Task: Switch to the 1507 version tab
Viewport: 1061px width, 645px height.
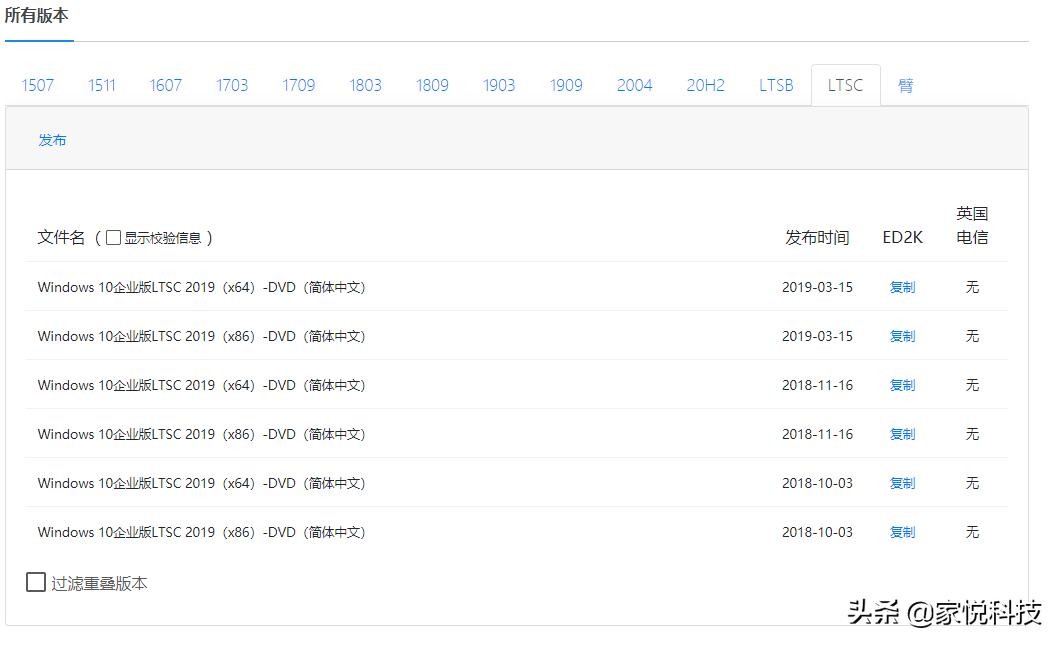Action: tap(38, 85)
